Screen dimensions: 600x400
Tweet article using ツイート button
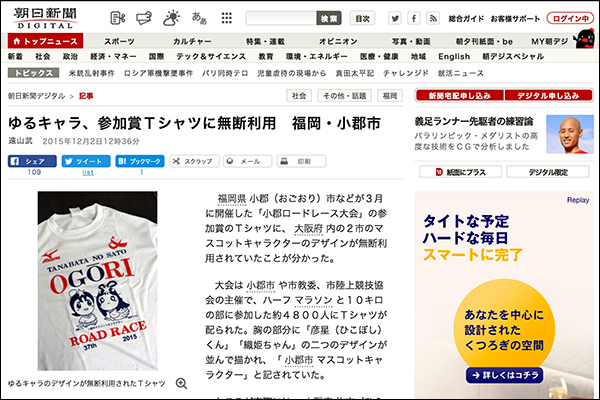pyautogui.click(x=87, y=160)
